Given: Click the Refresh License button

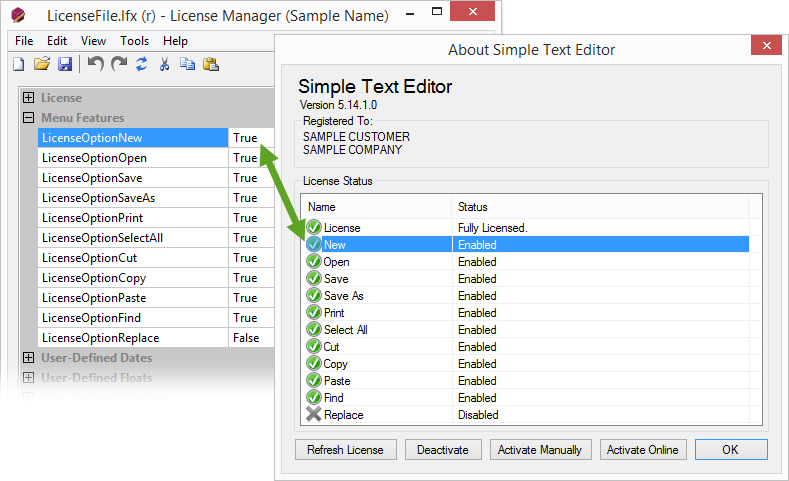Looking at the screenshot, I should (346, 450).
